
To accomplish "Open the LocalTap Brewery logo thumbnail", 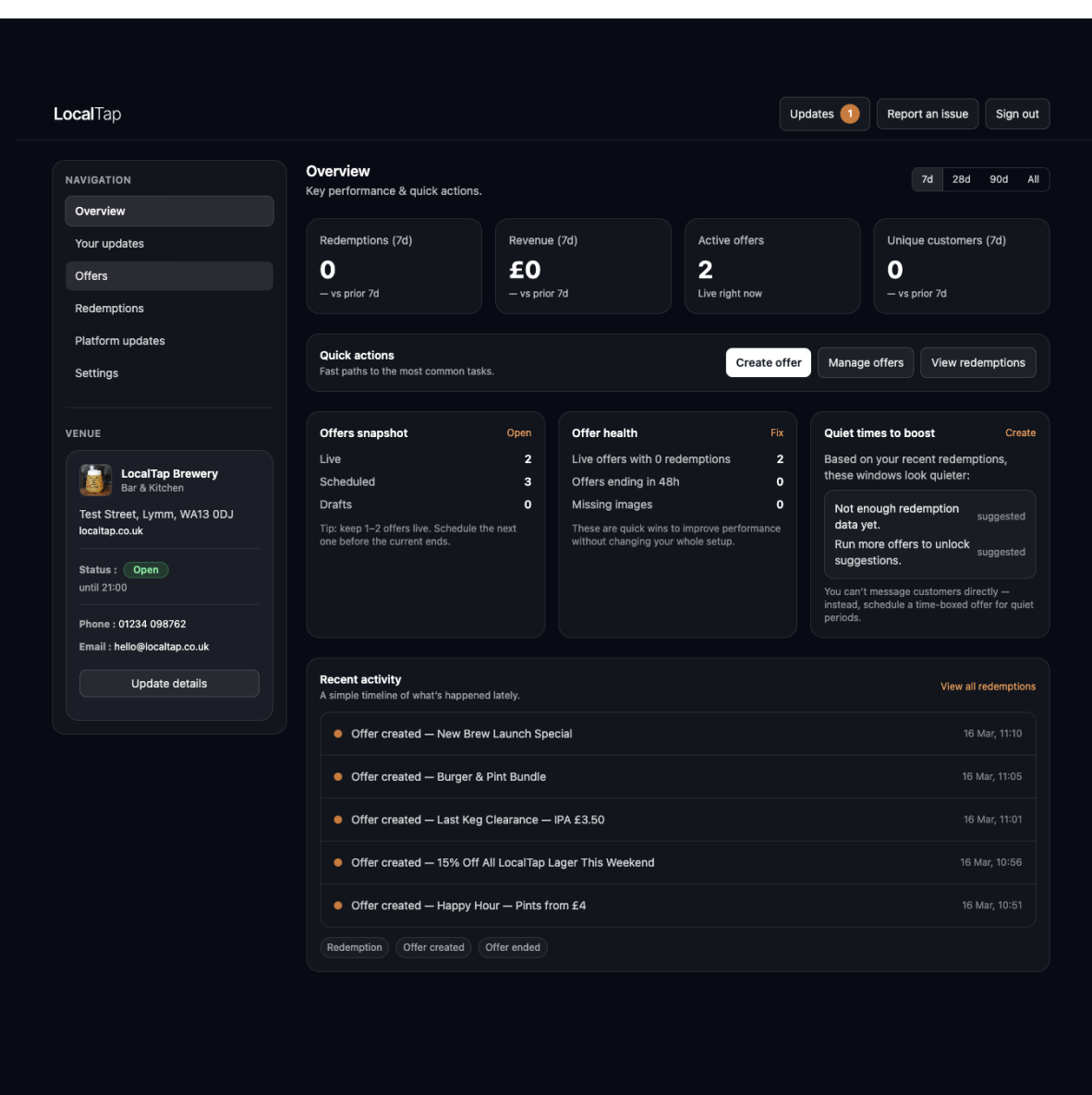I will click(95, 480).
